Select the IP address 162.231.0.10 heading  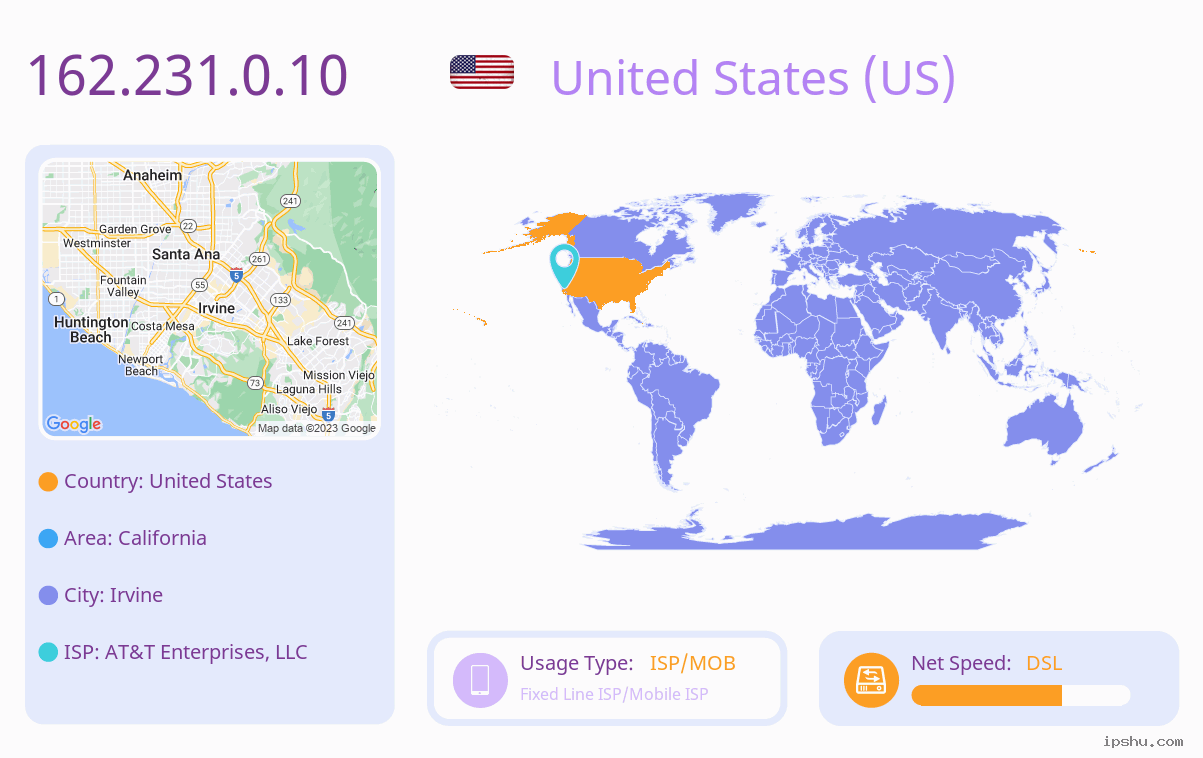187,75
